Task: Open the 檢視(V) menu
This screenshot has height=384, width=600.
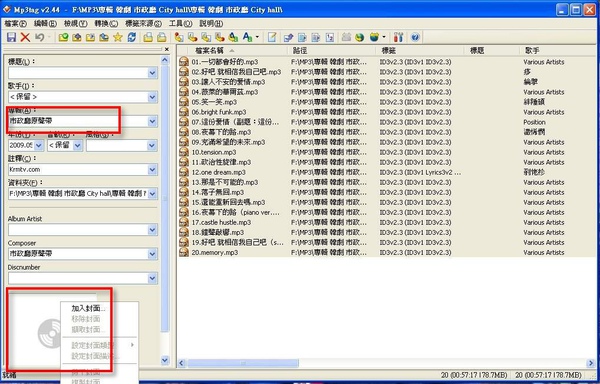Action: (75, 24)
